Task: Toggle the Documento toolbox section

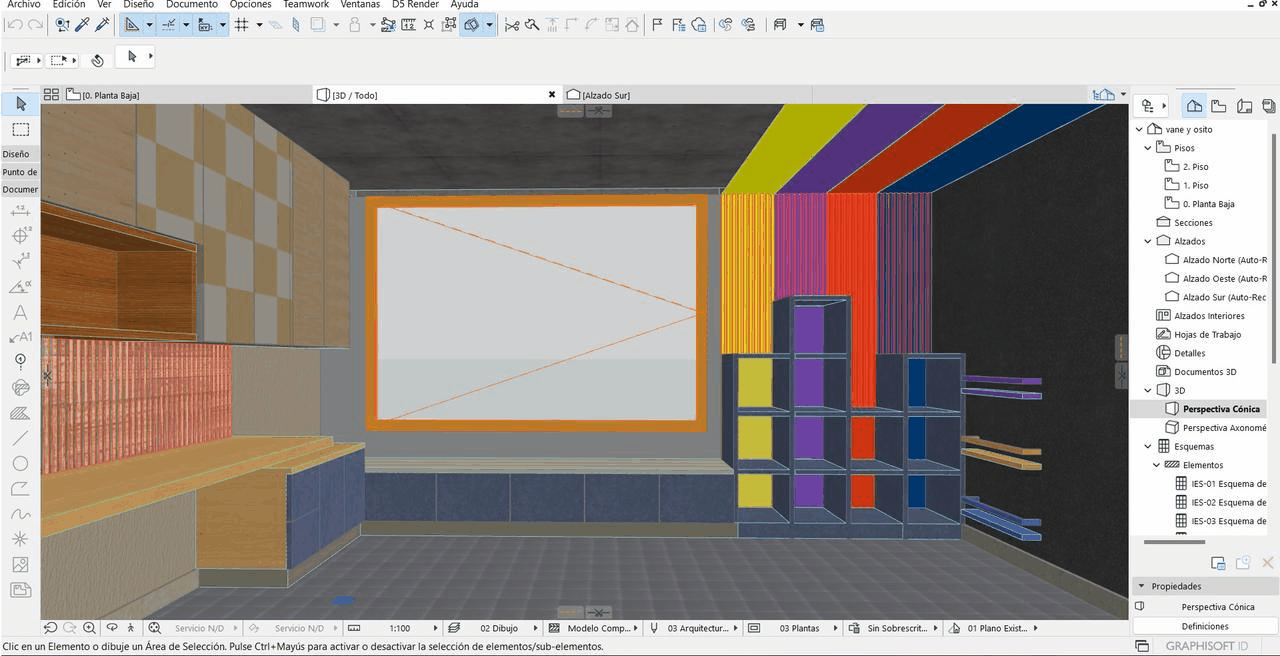Action: tap(20, 189)
